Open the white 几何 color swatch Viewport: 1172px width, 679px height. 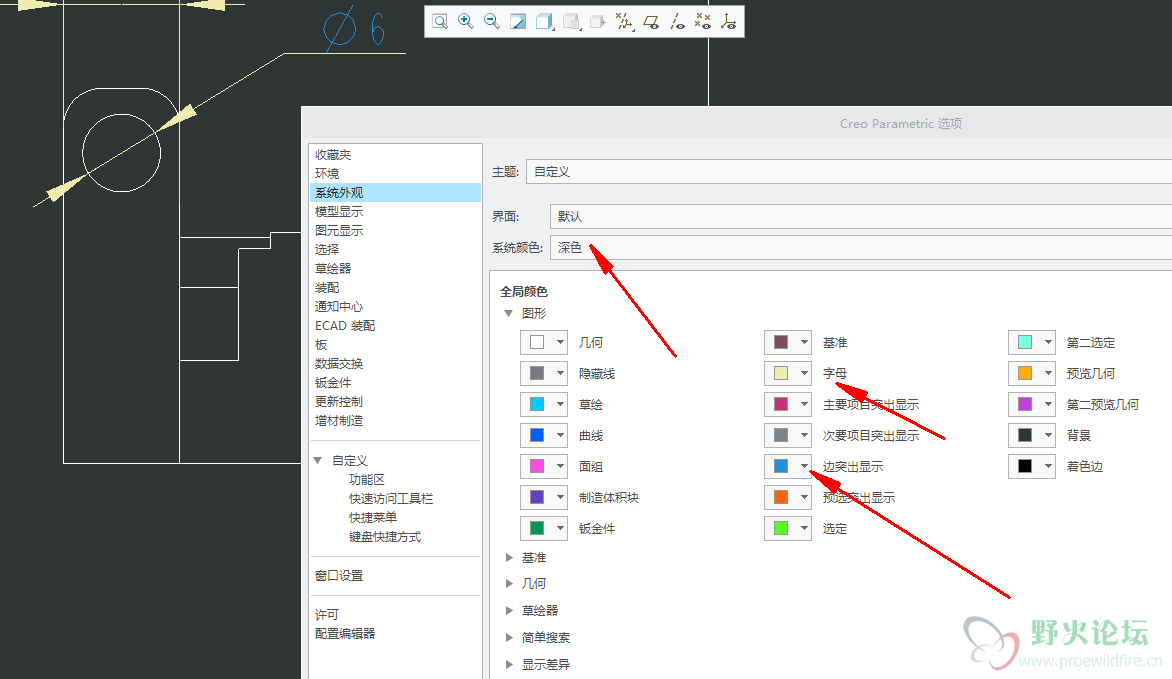543,342
